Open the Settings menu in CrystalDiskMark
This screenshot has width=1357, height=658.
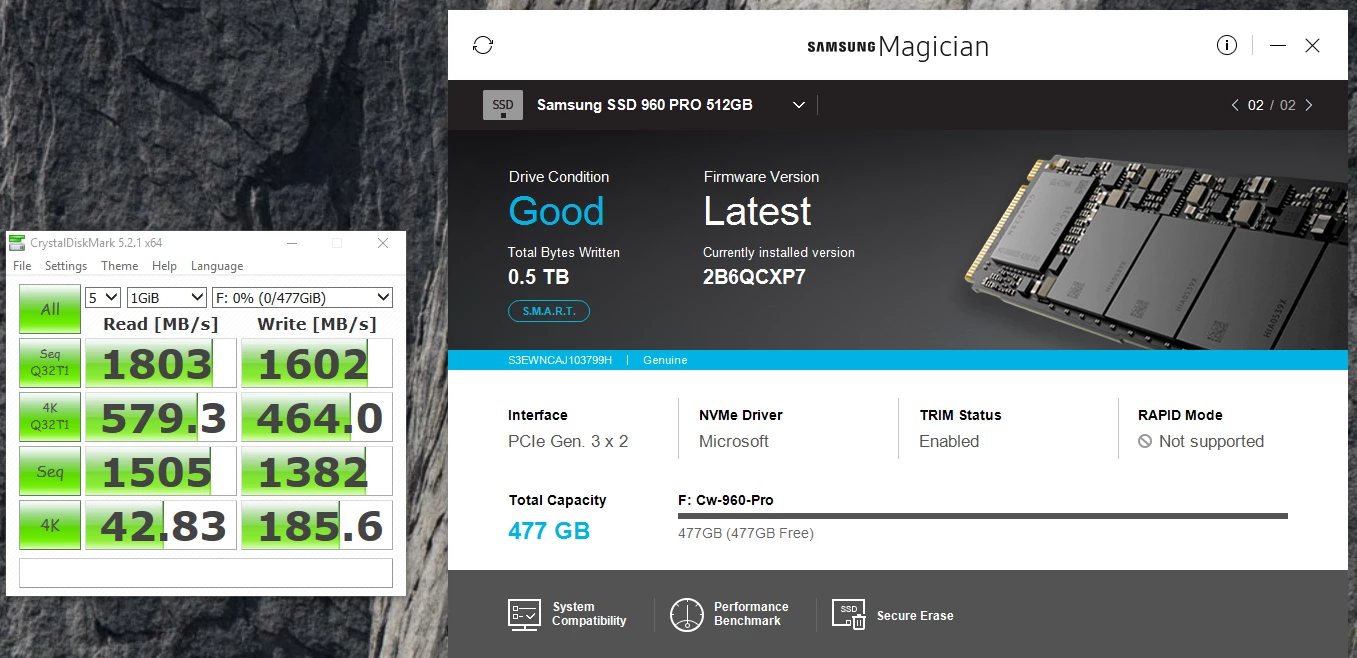tap(66, 266)
